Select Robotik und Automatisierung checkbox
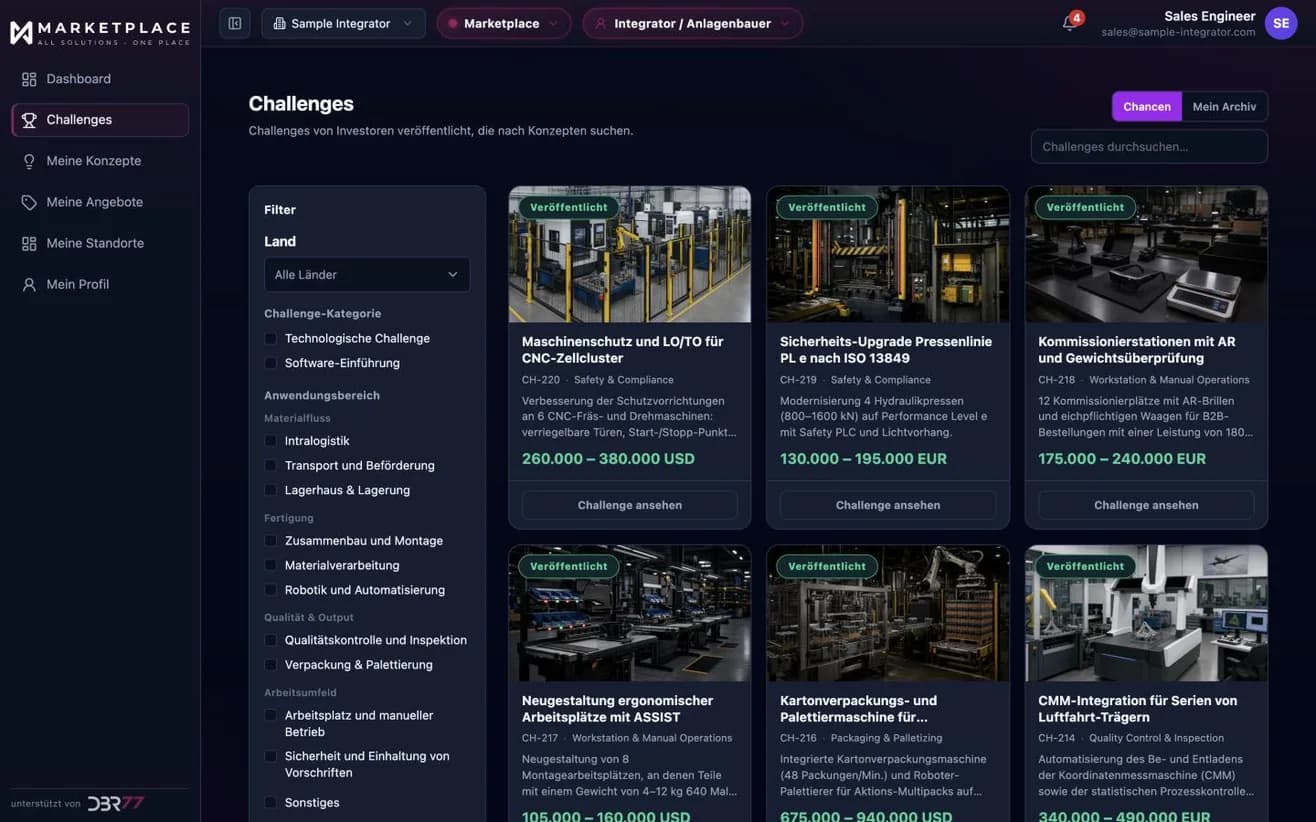The width and height of the screenshot is (1316, 822). point(270,590)
